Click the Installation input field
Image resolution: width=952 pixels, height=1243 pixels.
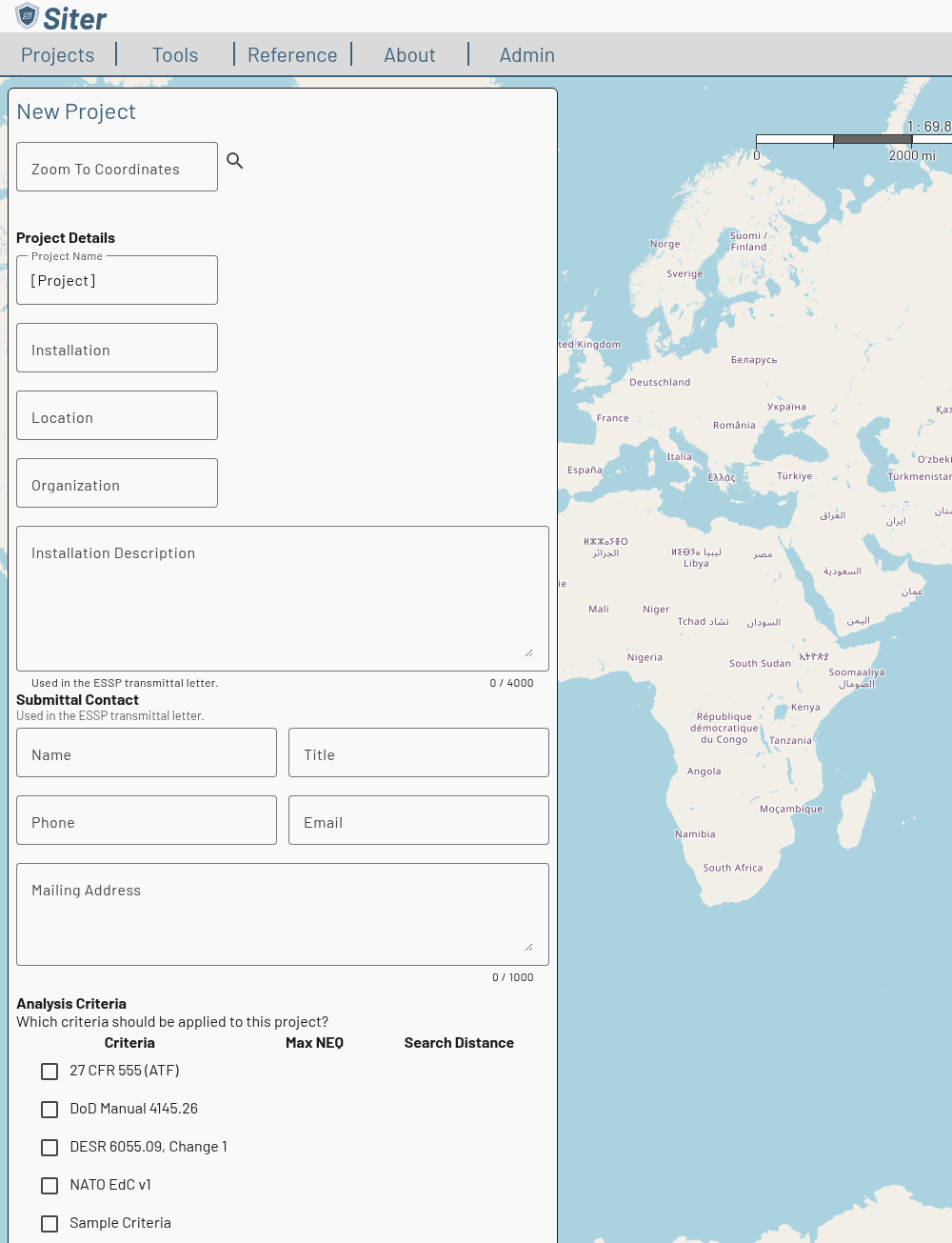(117, 348)
